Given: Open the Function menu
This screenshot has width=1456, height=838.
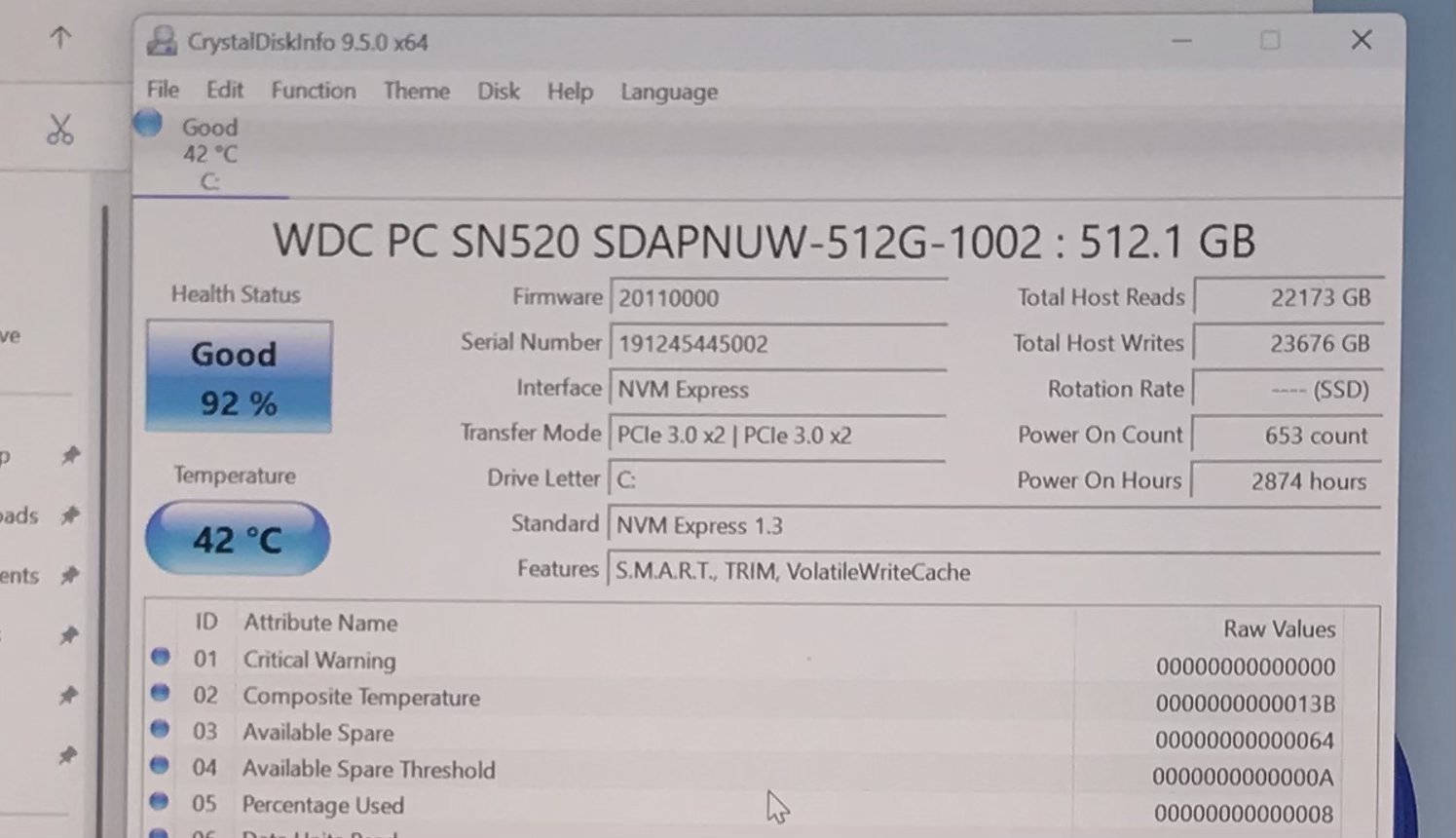Looking at the screenshot, I should [x=314, y=91].
